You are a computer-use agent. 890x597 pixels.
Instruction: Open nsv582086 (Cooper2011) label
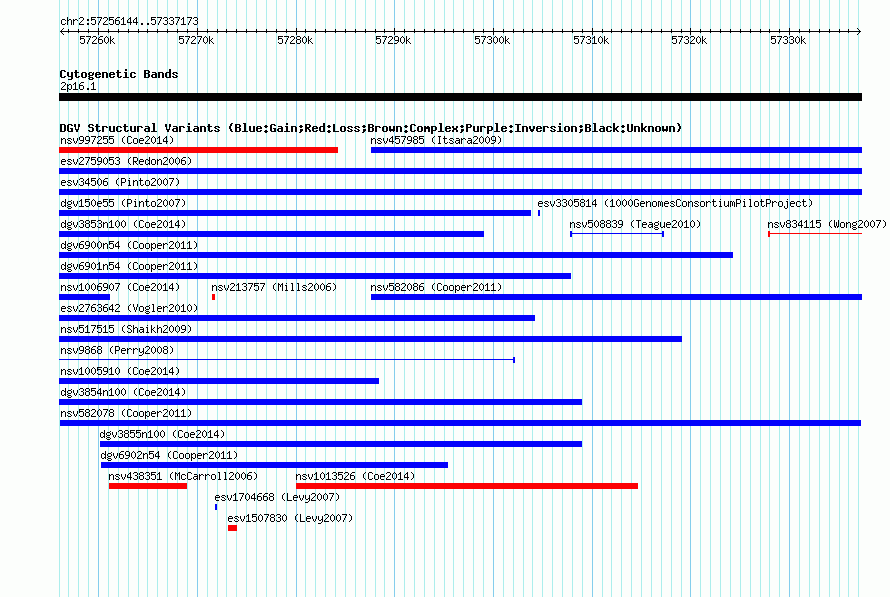click(436, 287)
